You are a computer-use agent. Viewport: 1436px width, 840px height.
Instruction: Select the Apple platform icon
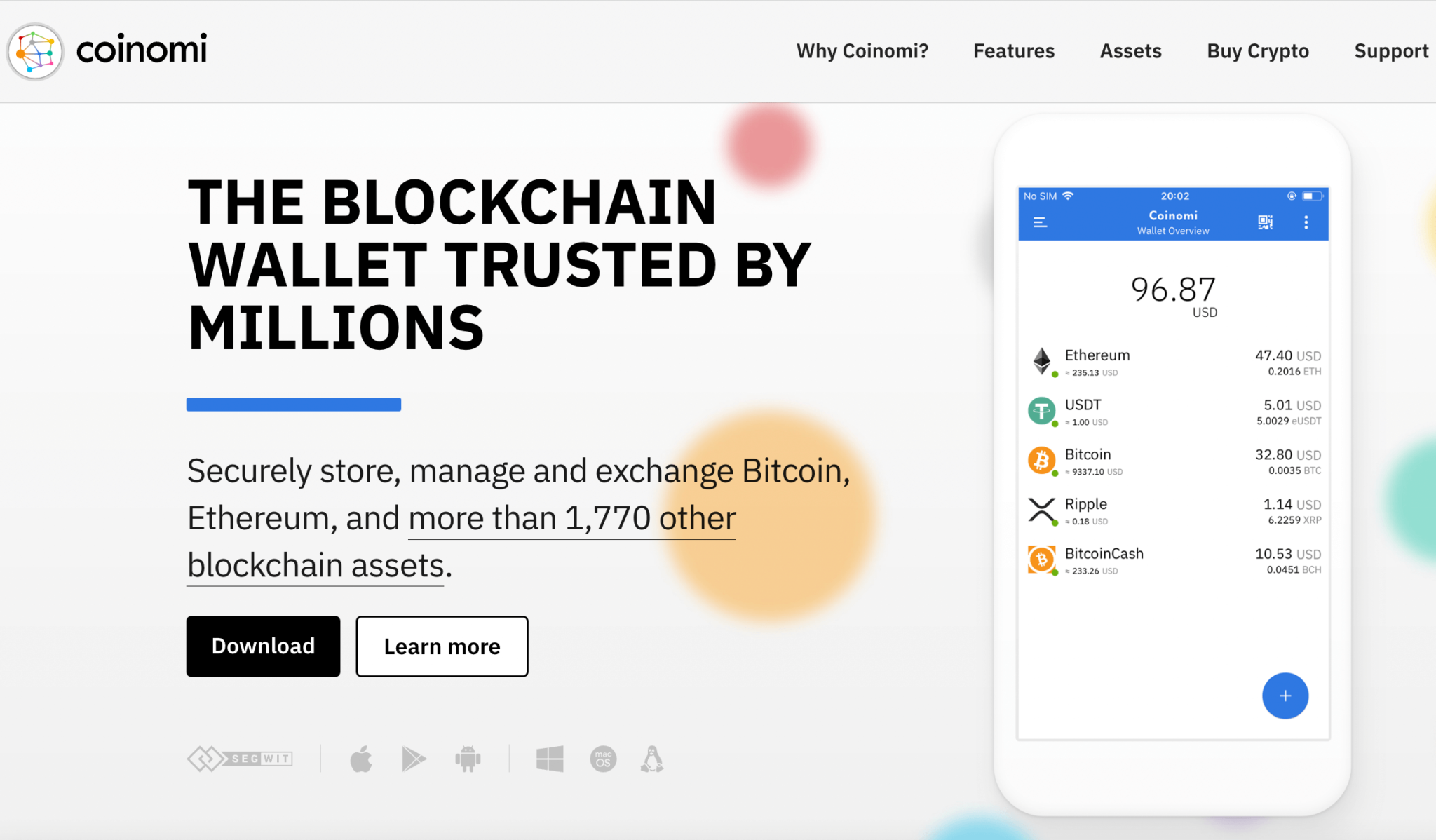pyautogui.click(x=361, y=759)
